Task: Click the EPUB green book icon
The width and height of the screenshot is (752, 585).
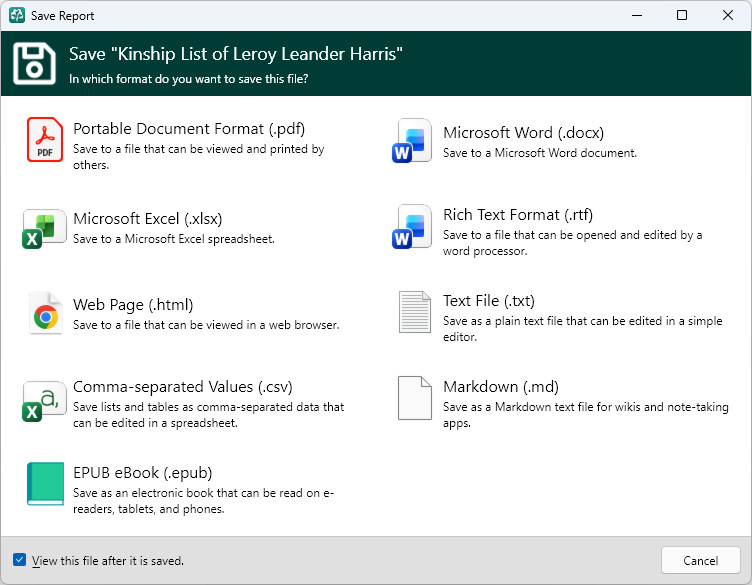Action: (45, 483)
